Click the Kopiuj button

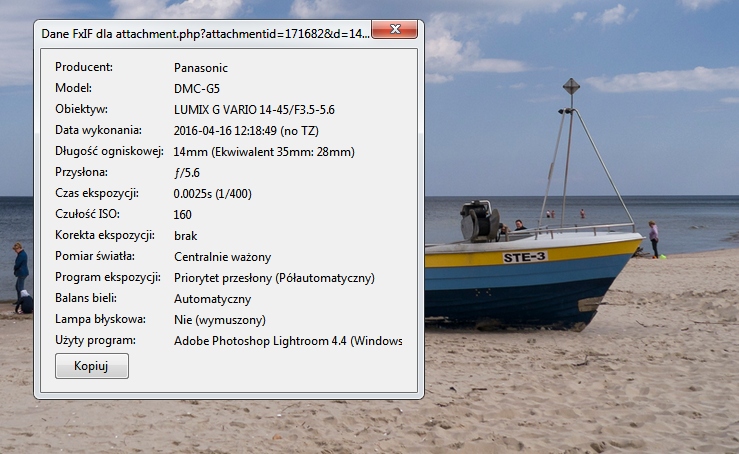click(x=92, y=367)
